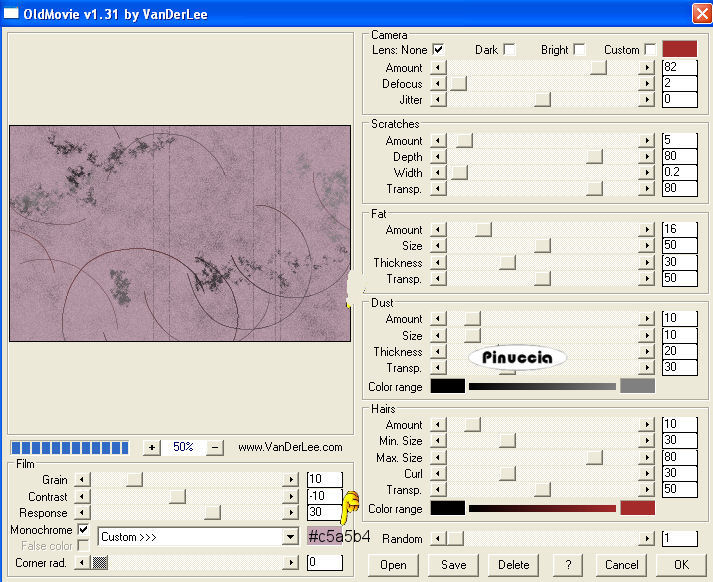Click the Open preset button

point(393,564)
